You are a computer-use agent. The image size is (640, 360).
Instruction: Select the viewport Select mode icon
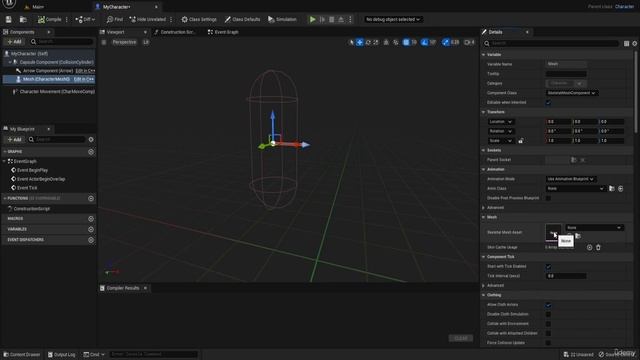click(351, 42)
